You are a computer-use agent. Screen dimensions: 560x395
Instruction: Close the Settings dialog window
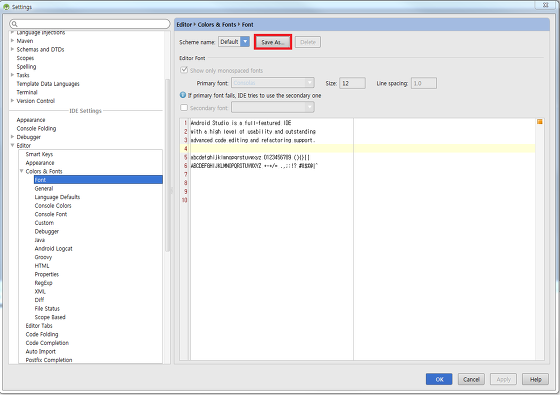pos(545,5)
